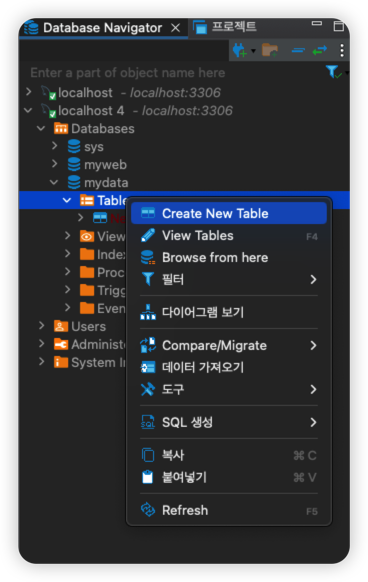
Task: Select the sys database icon
Action: (74, 146)
